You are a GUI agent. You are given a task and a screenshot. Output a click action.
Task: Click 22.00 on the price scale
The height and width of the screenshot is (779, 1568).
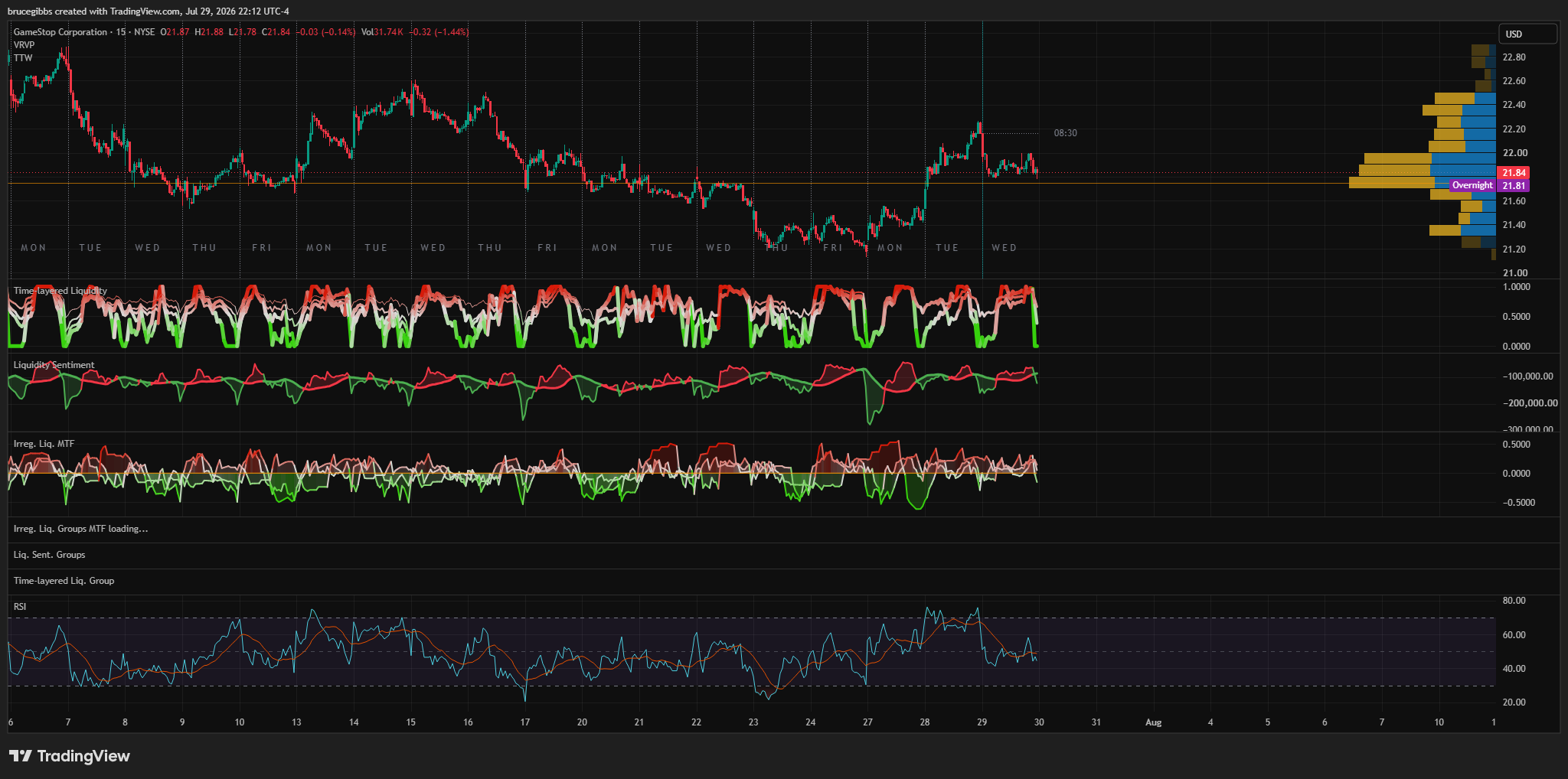pyautogui.click(x=1514, y=153)
